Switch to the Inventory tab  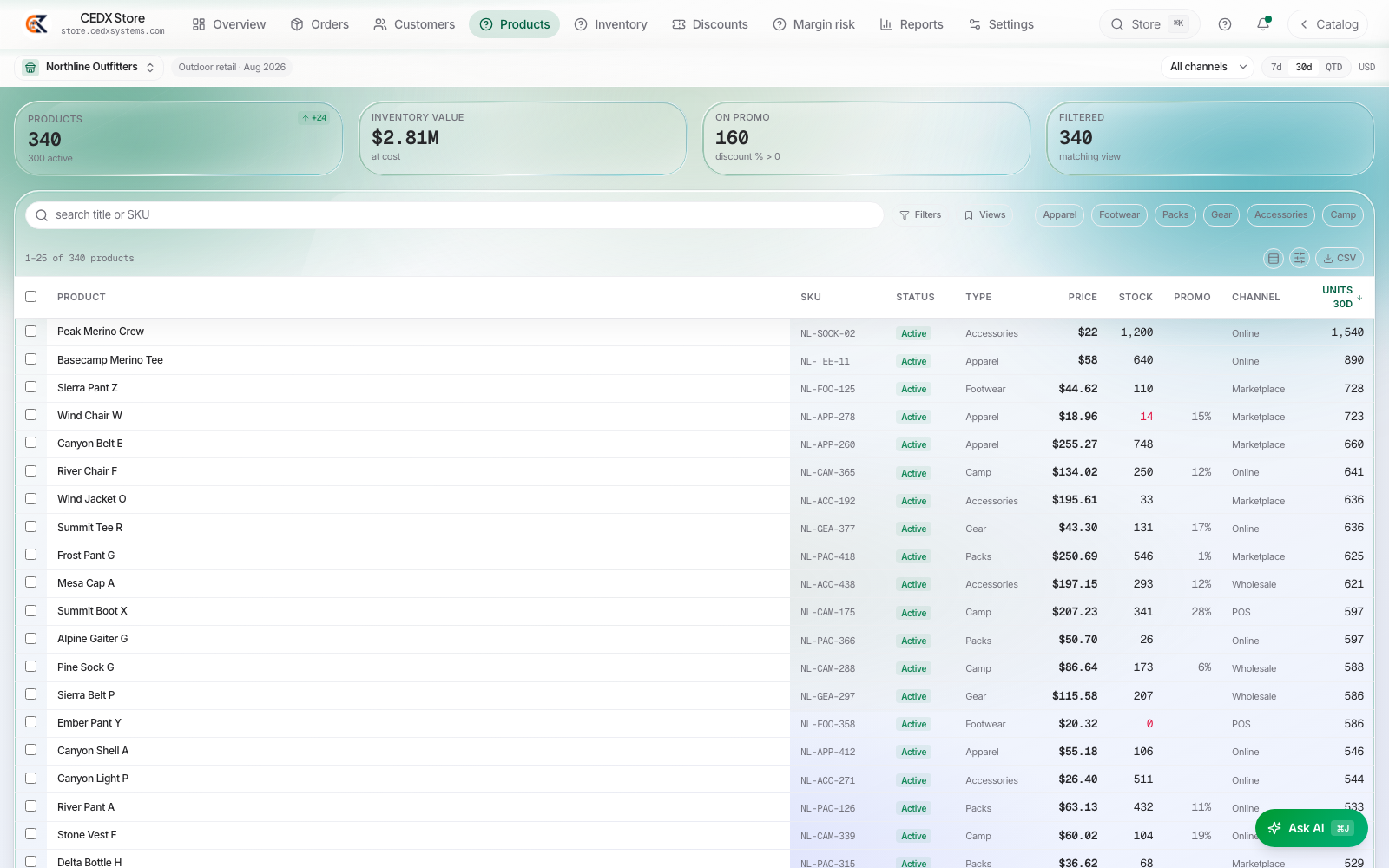tap(610, 24)
